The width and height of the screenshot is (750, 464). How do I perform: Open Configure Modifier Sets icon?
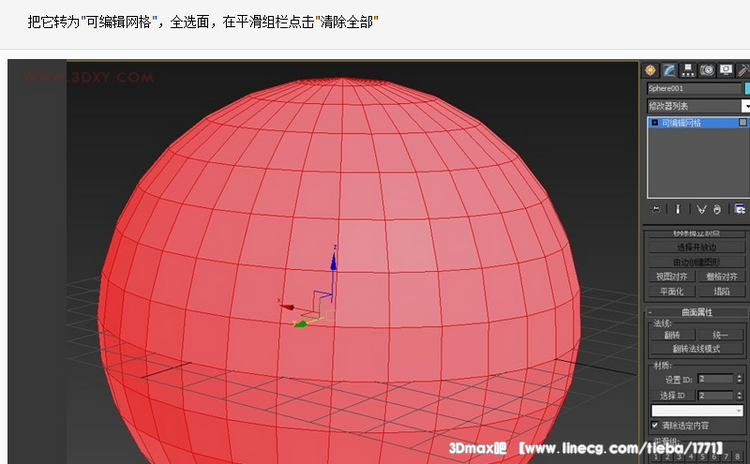point(740,209)
